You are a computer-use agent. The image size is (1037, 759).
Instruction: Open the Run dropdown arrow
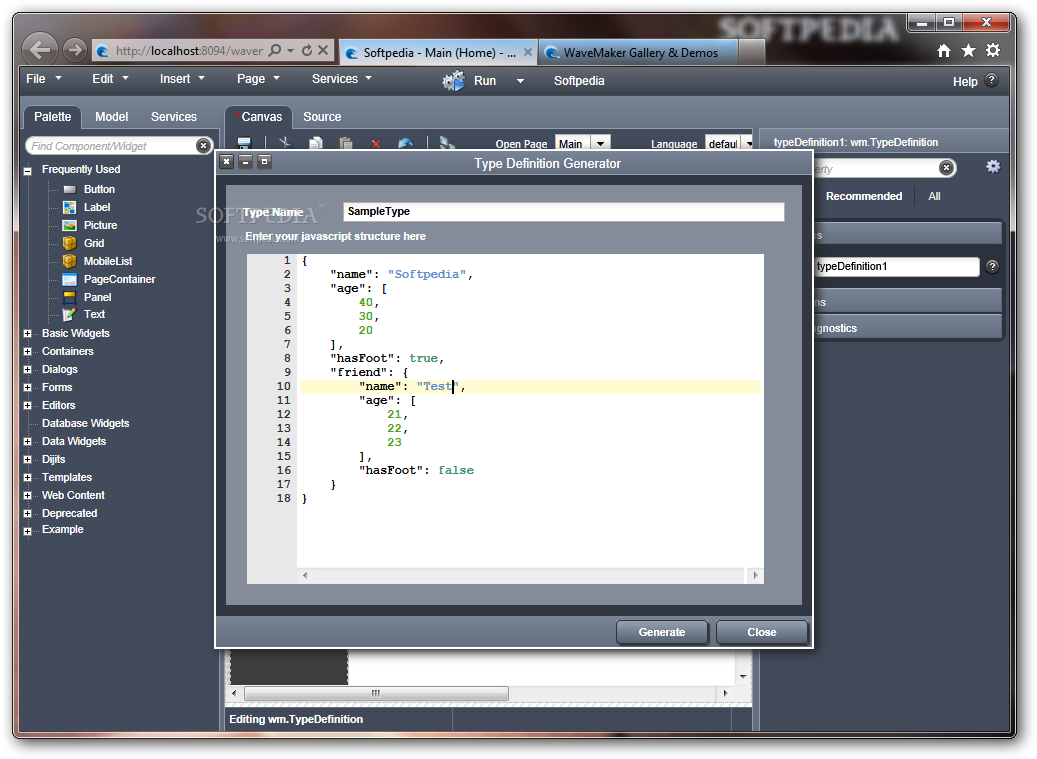pos(520,81)
